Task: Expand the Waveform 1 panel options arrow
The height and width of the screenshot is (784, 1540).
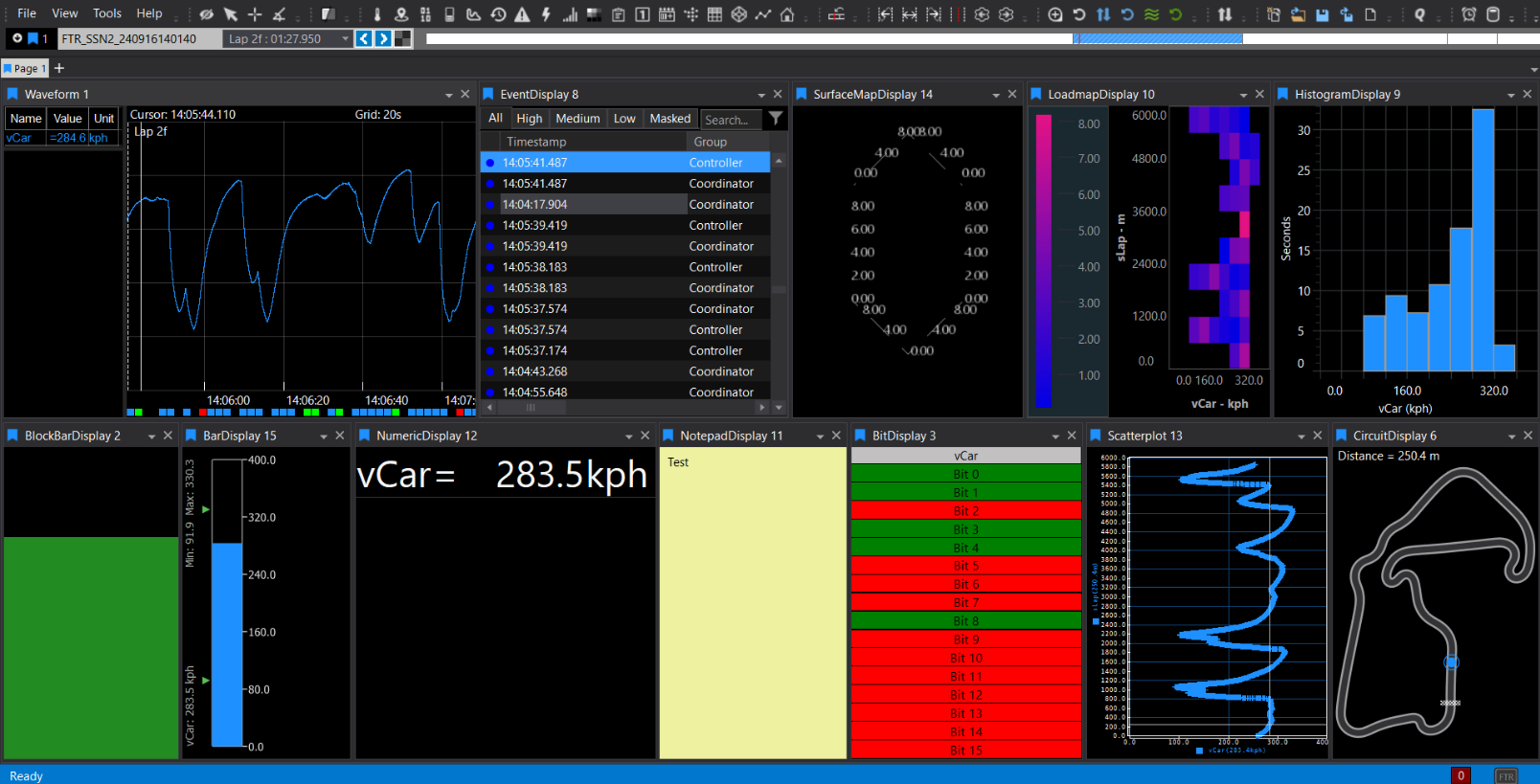Action: tap(448, 95)
